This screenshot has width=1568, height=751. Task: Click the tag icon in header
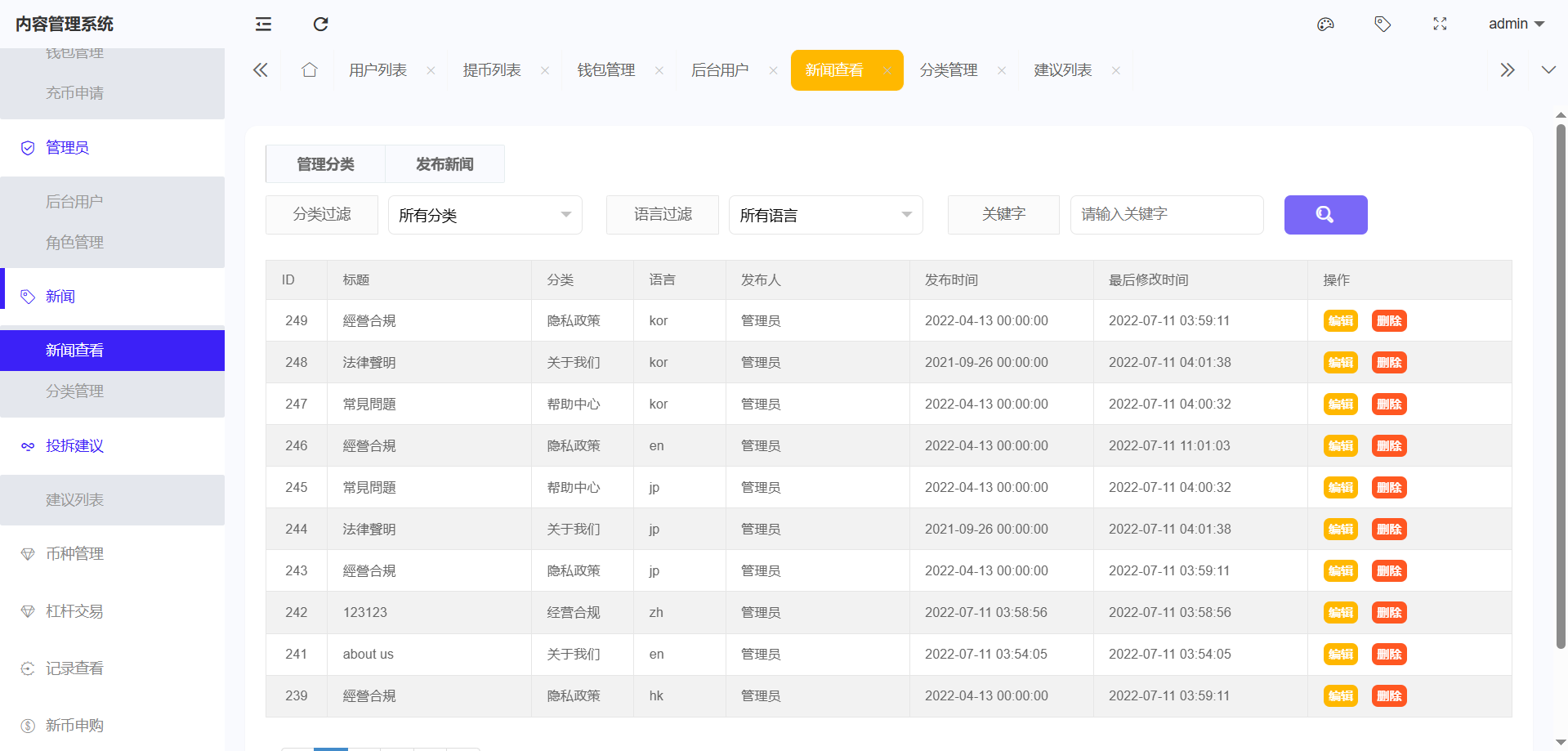click(1383, 25)
